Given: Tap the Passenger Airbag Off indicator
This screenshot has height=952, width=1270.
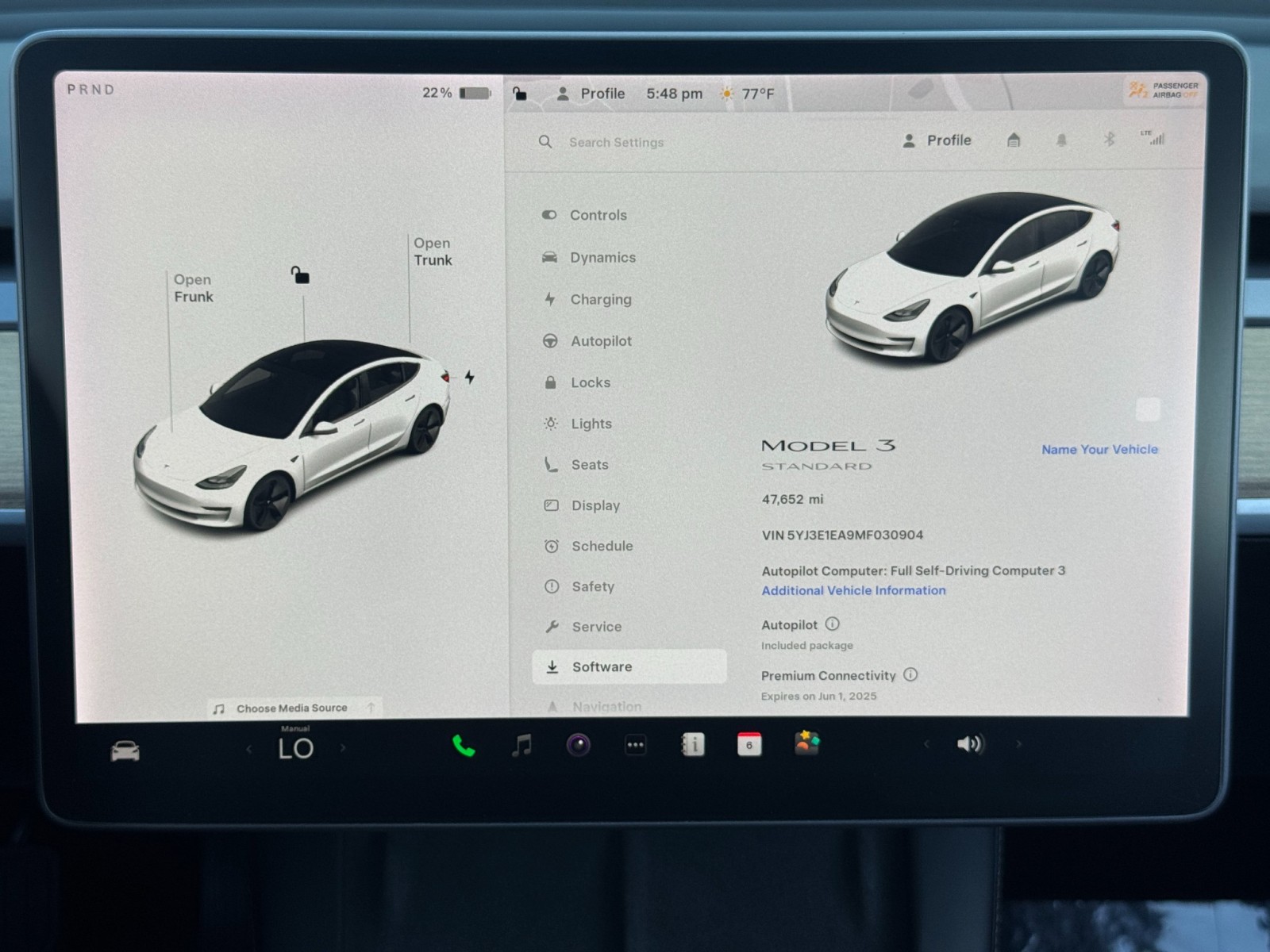Looking at the screenshot, I should tap(1164, 90).
